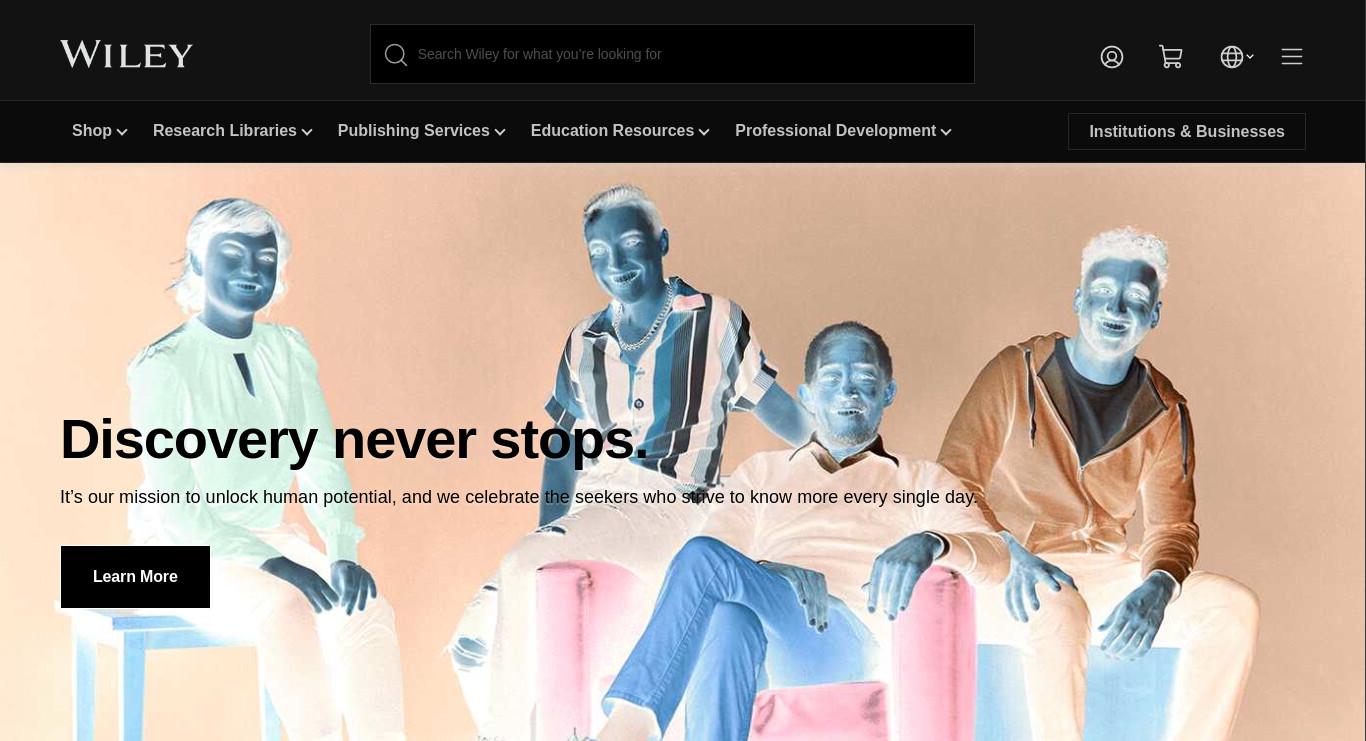Click the chevron next to Education Resources
This screenshot has height=741, width=1366.
pos(704,132)
